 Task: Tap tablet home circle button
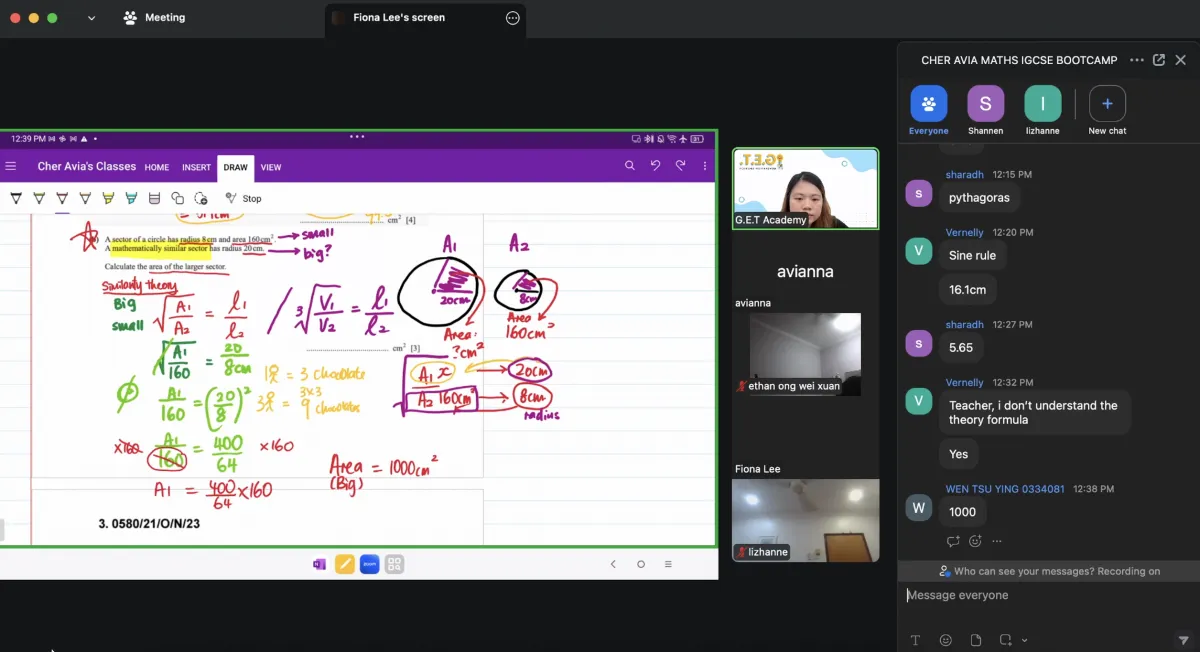(x=641, y=564)
